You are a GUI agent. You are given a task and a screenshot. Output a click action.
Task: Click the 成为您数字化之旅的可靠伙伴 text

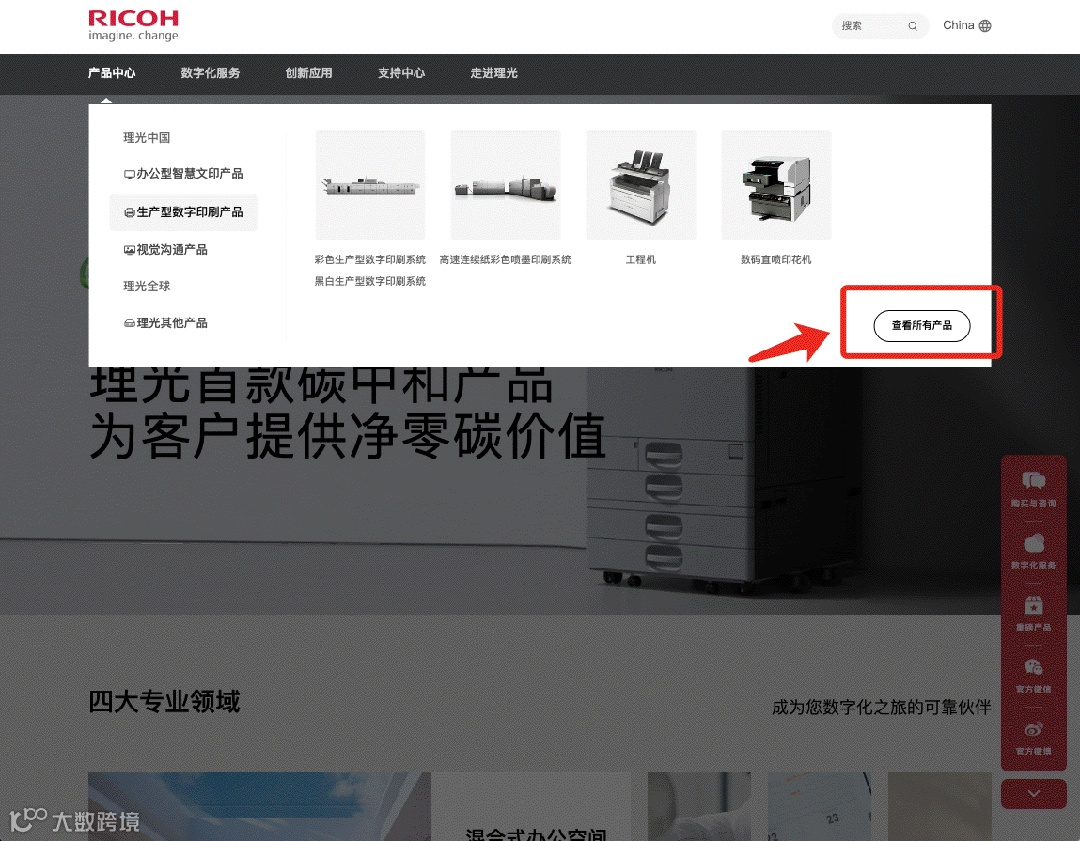coord(882,707)
